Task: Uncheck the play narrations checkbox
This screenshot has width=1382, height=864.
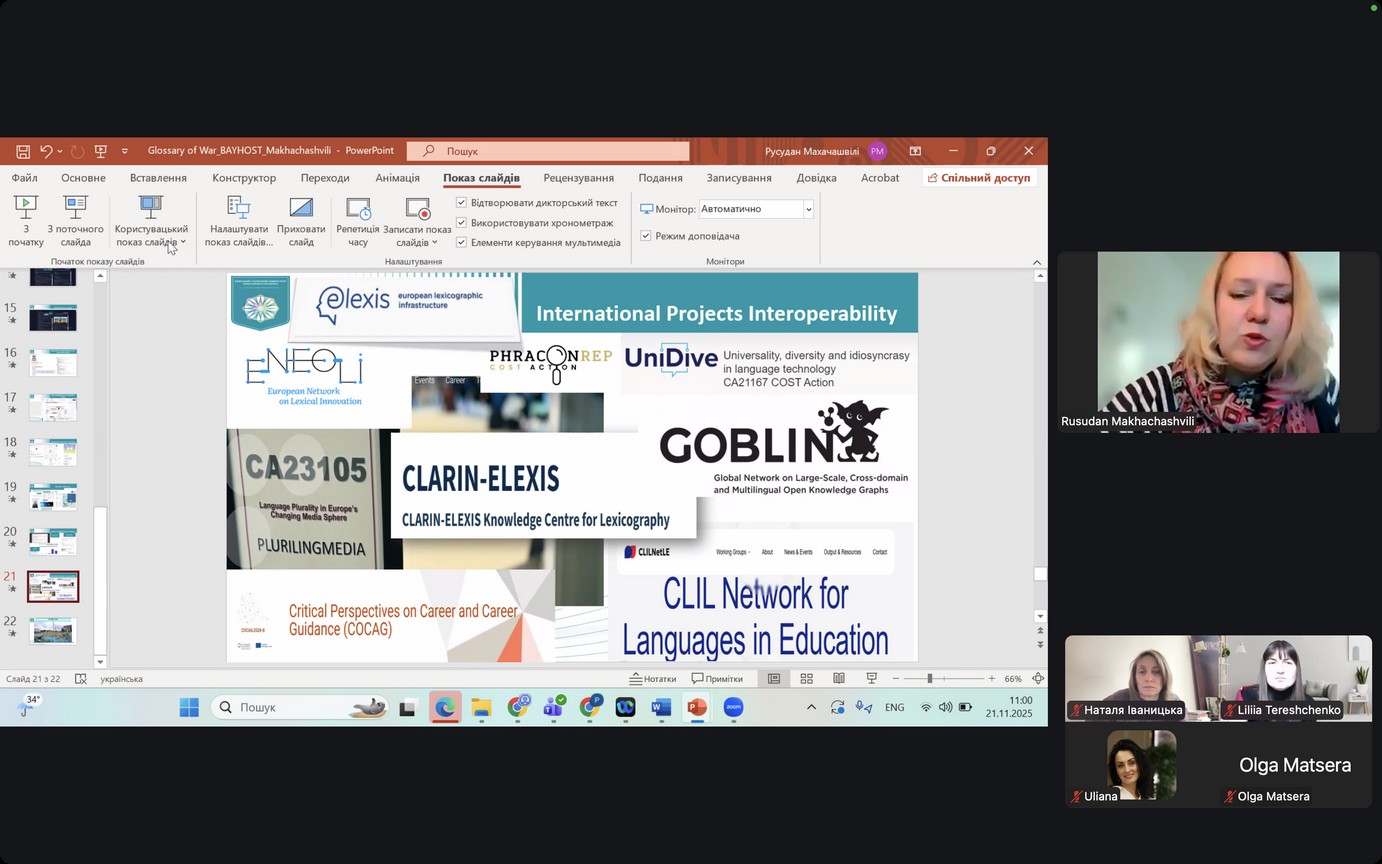Action: pyautogui.click(x=462, y=203)
